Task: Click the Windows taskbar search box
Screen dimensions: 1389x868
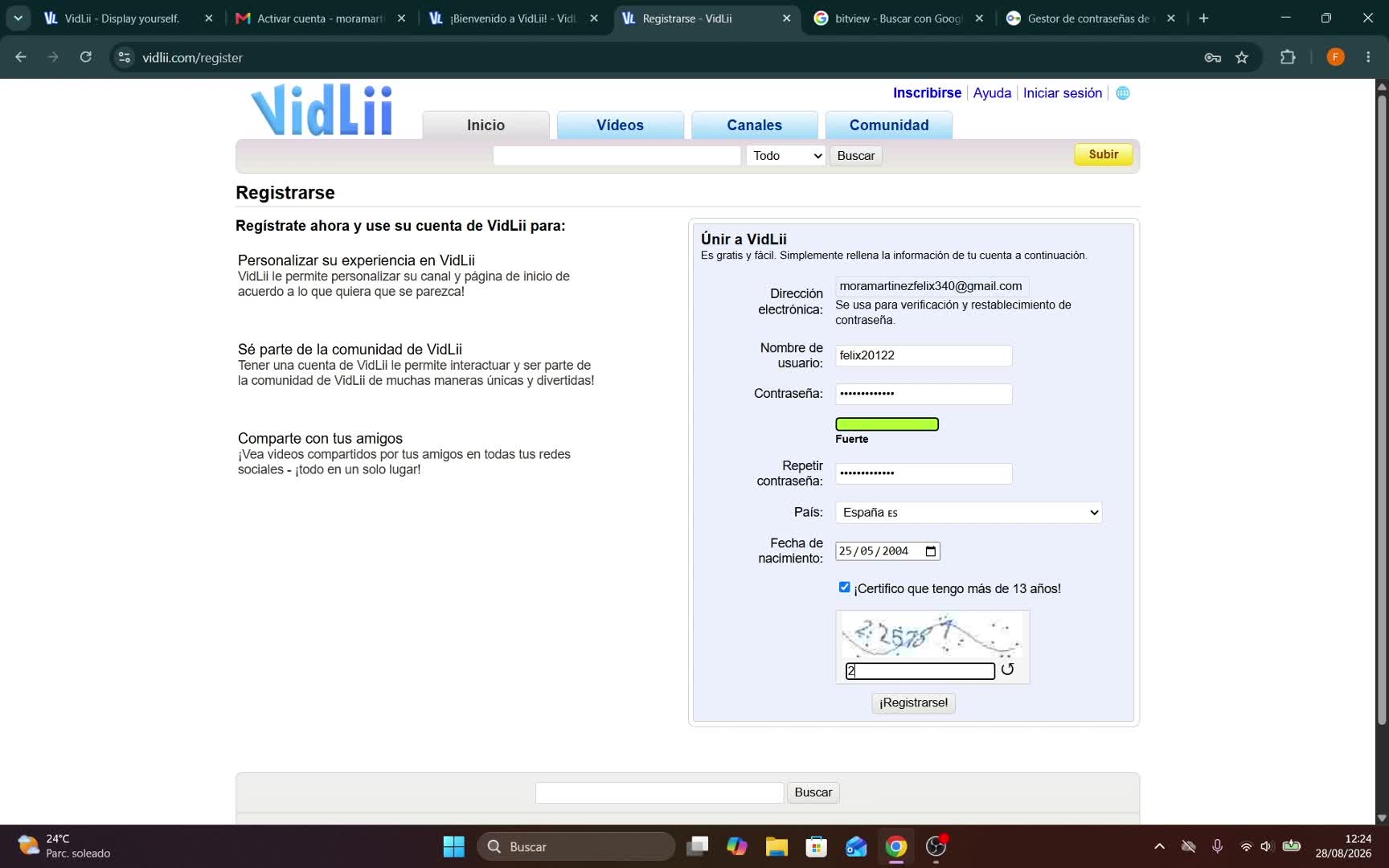Action: pos(576,846)
